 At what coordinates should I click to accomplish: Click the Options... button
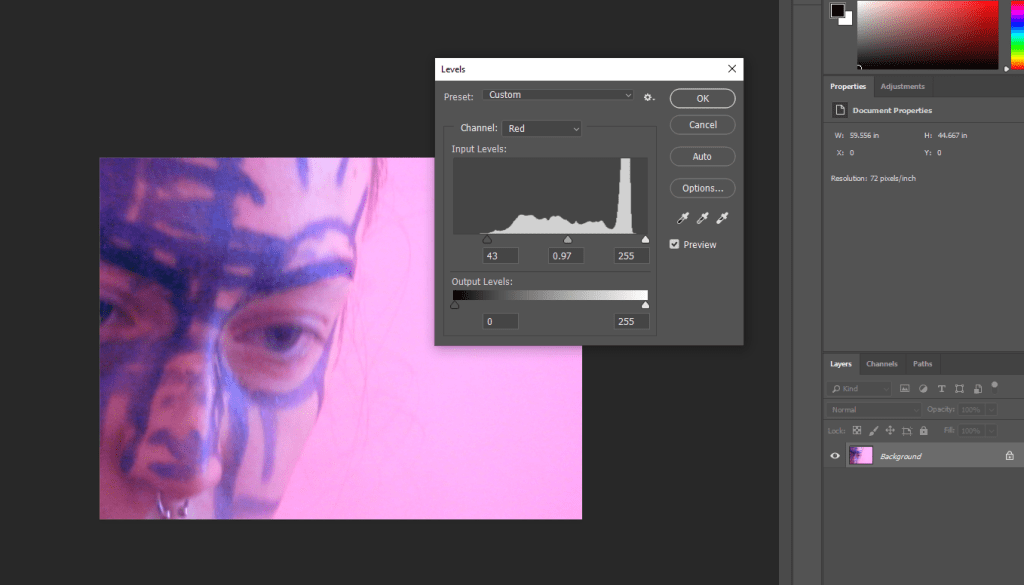702,188
